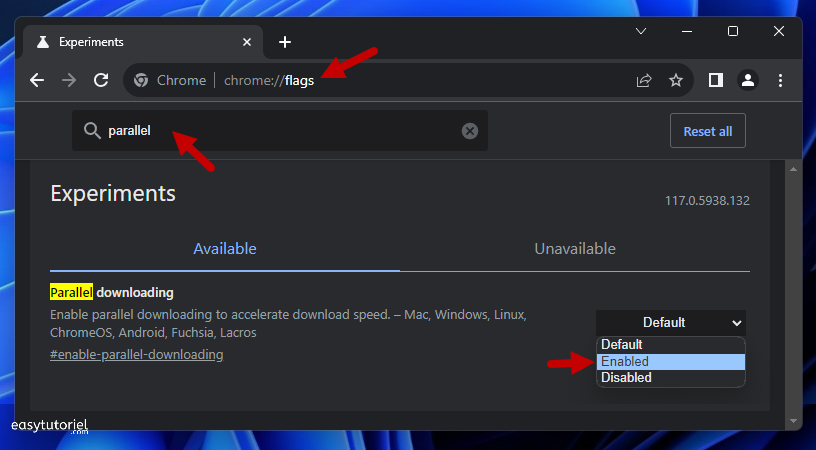Open Chrome's three-dot menu
The image size is (816, 450).
[780, 80]
